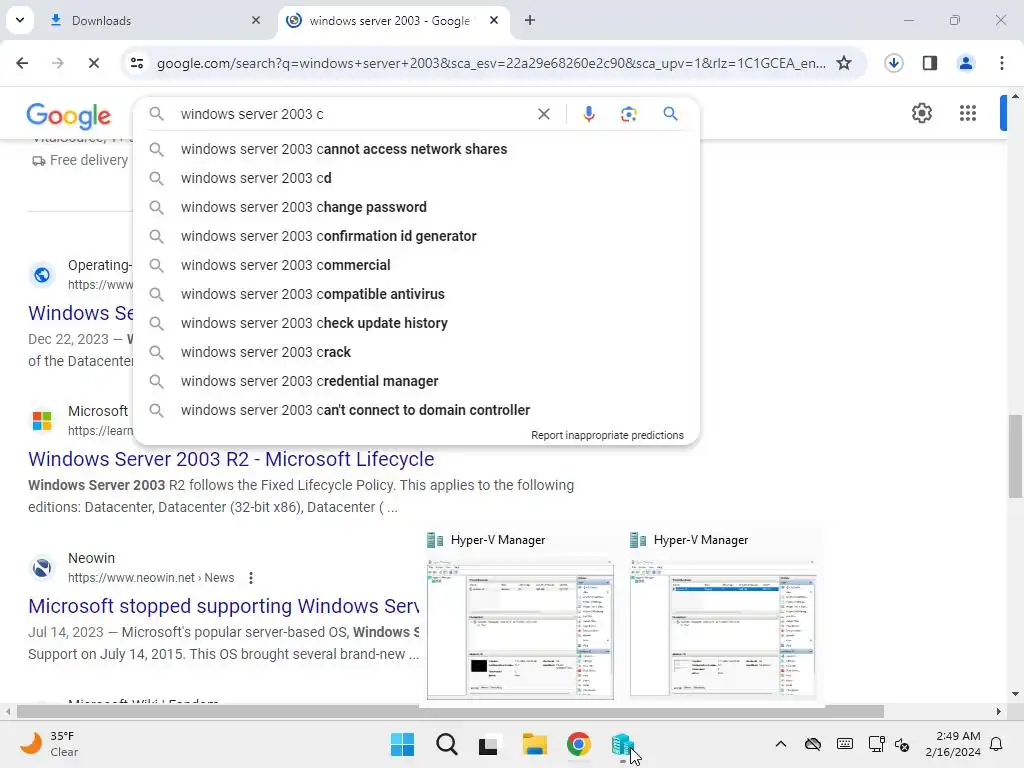This screenshot has width=1024, height=768.
Task: Search by image with Google Lens
Action: [628, 114]
